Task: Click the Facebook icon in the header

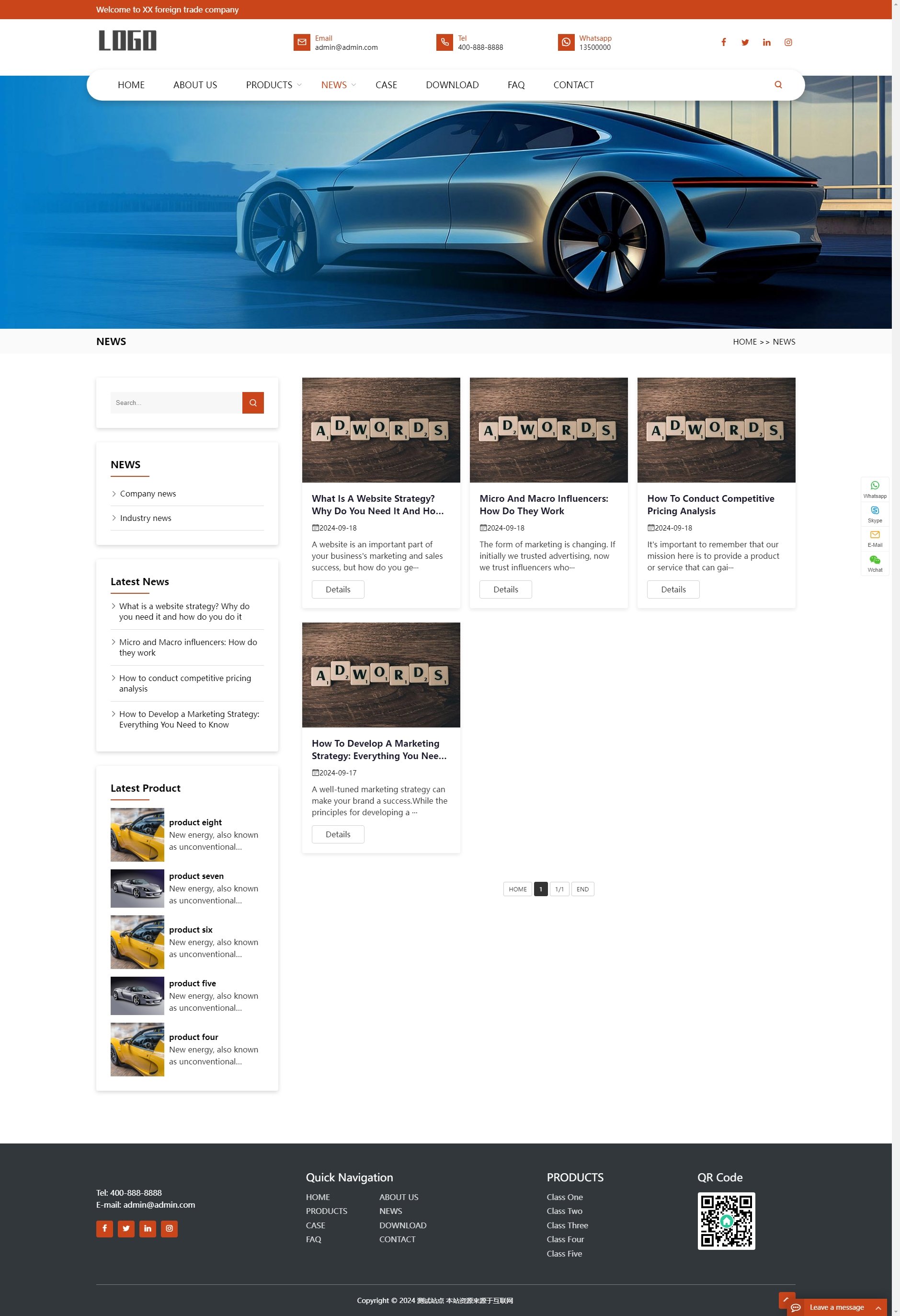Action: pos(723,43)
